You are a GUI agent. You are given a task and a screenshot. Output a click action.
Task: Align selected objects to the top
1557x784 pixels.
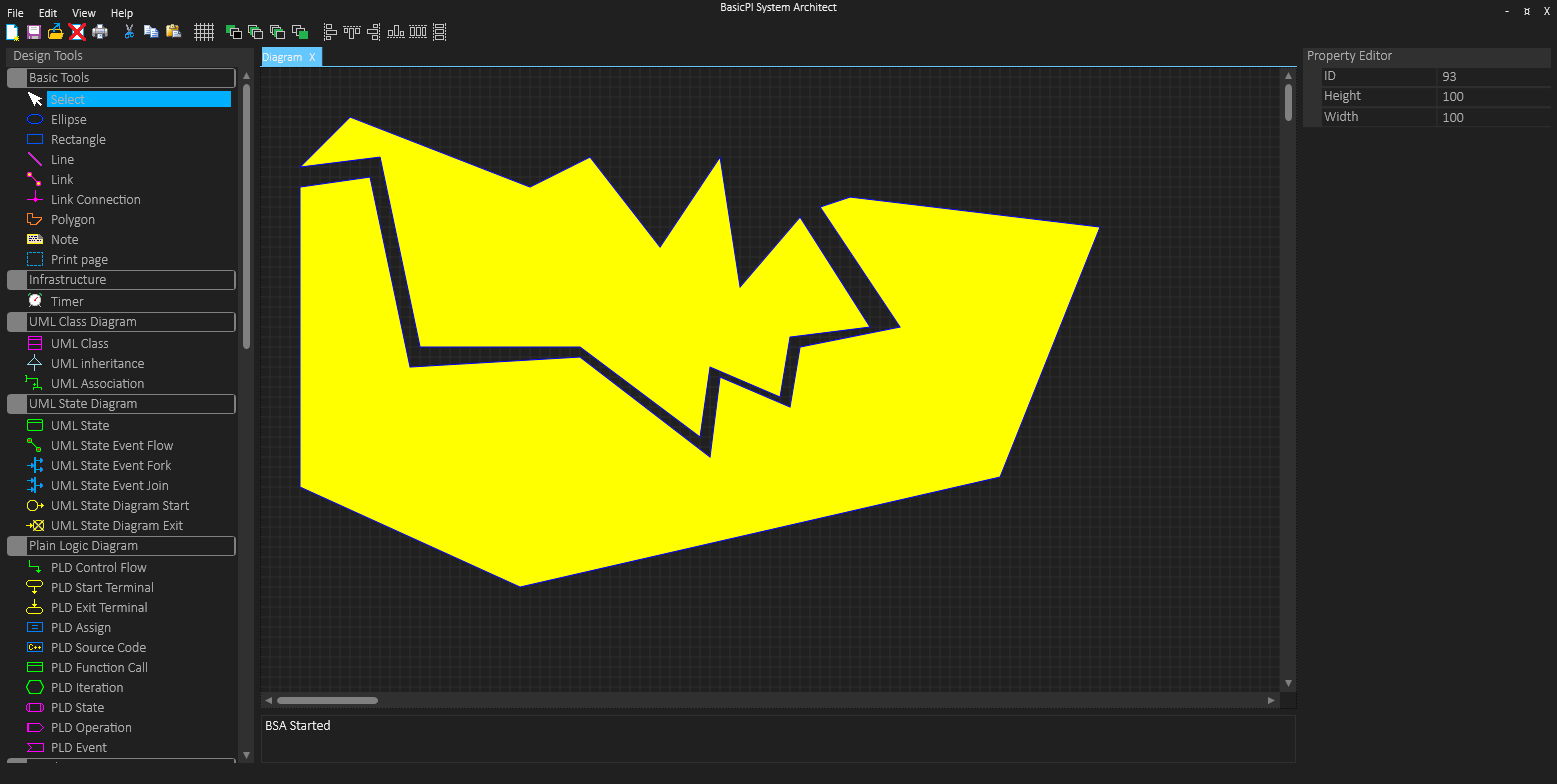(352, 32)
